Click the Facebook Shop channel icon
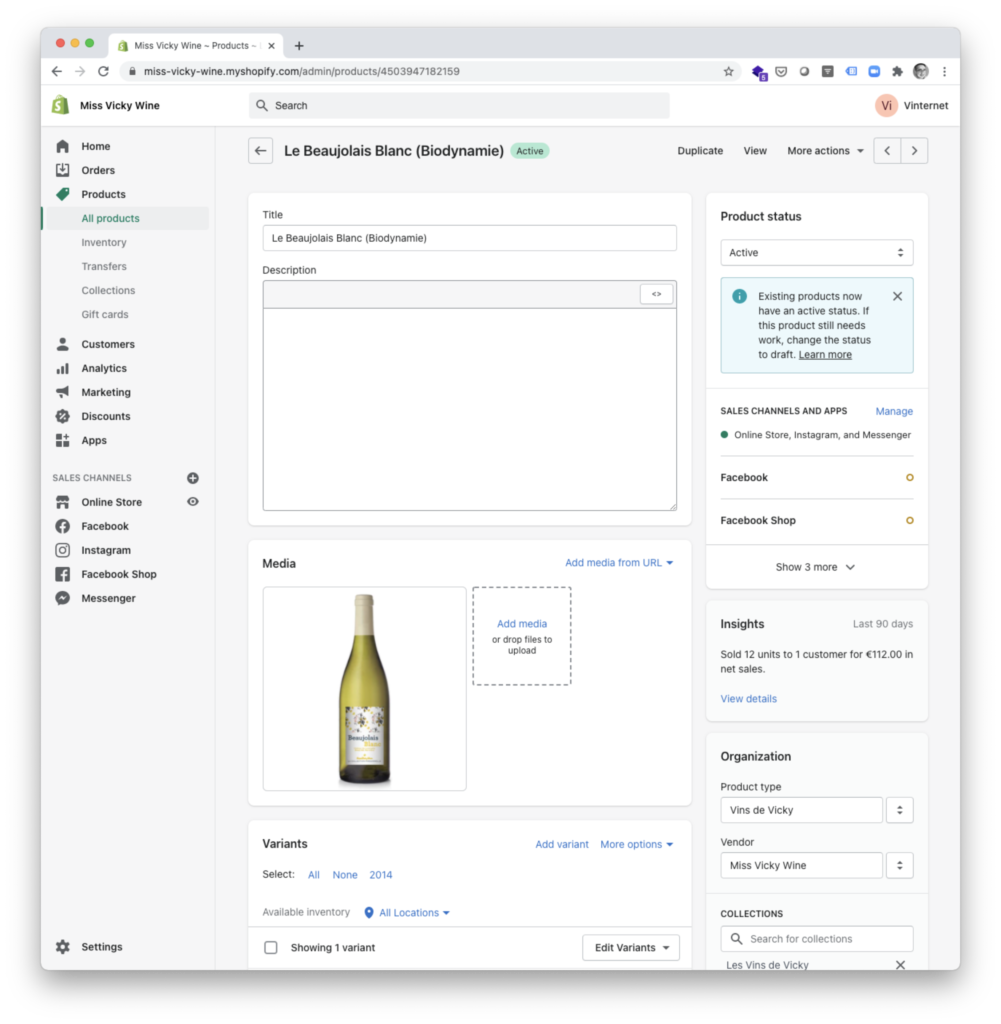The width and height of the screenshot is (1001, 1024). [x=63, y=575]
